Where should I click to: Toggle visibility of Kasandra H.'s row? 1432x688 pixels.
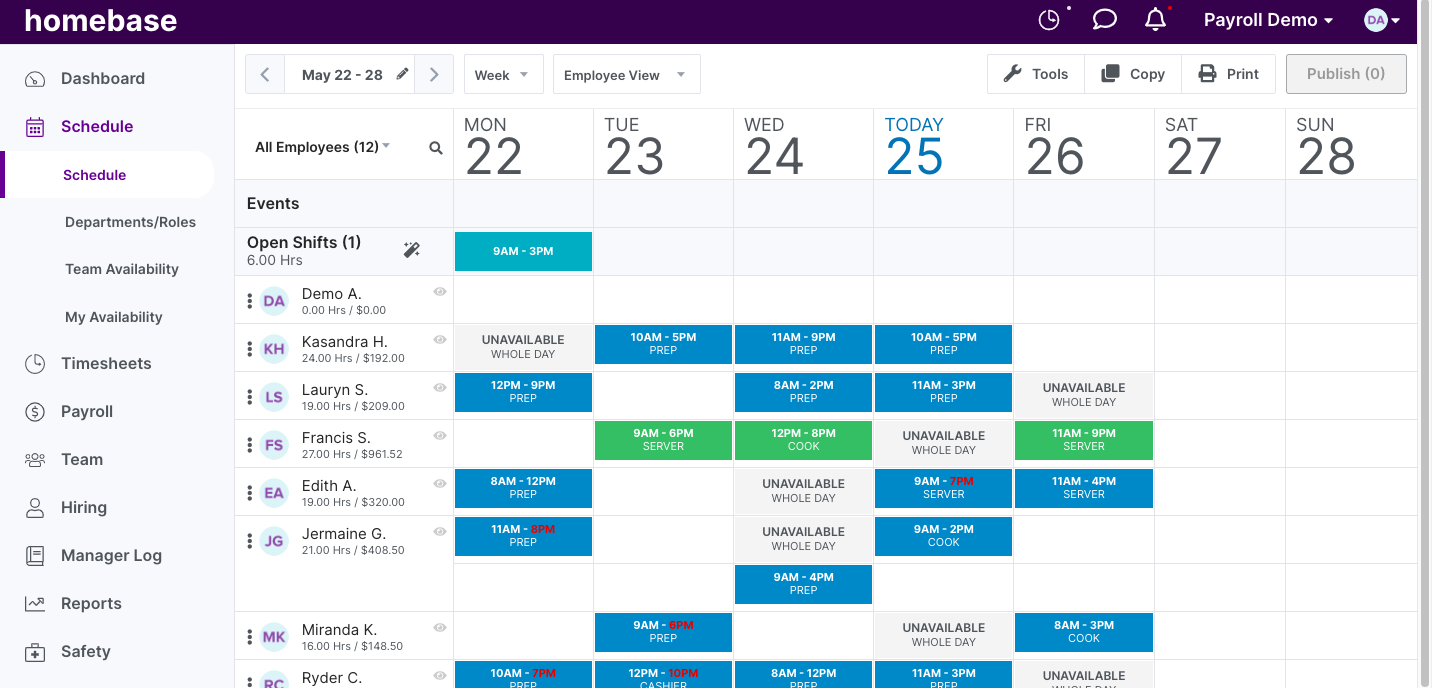[439, 339]
